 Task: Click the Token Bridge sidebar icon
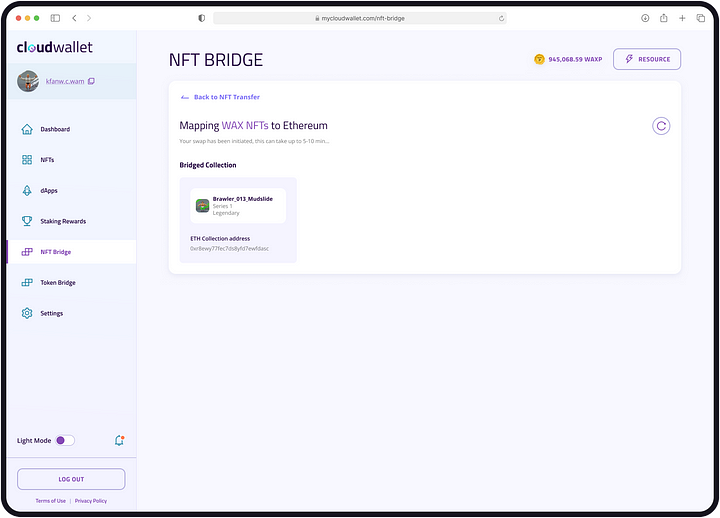pos(27,282)
